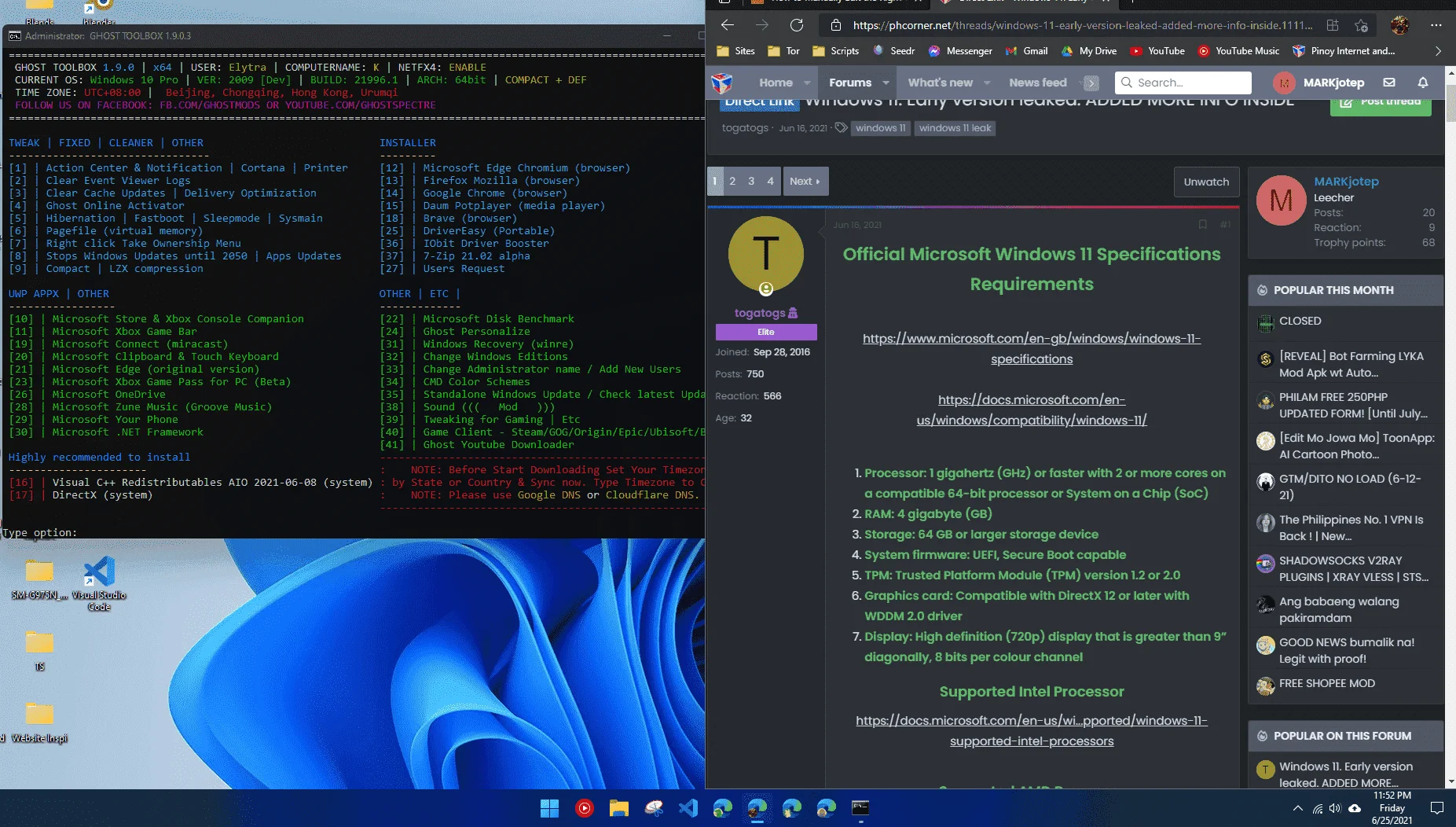
Task: Open the What's new nav item
Action: (x=941, y=83)
